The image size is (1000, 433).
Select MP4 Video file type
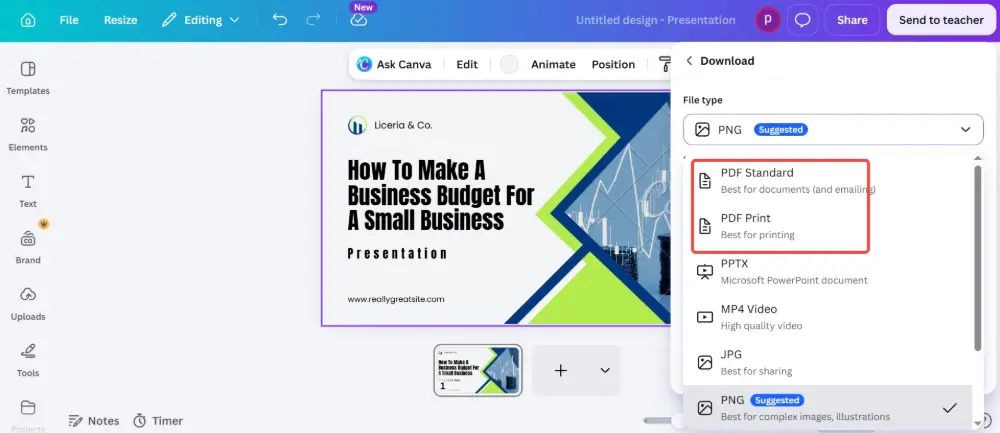click(x=827, y=316)
